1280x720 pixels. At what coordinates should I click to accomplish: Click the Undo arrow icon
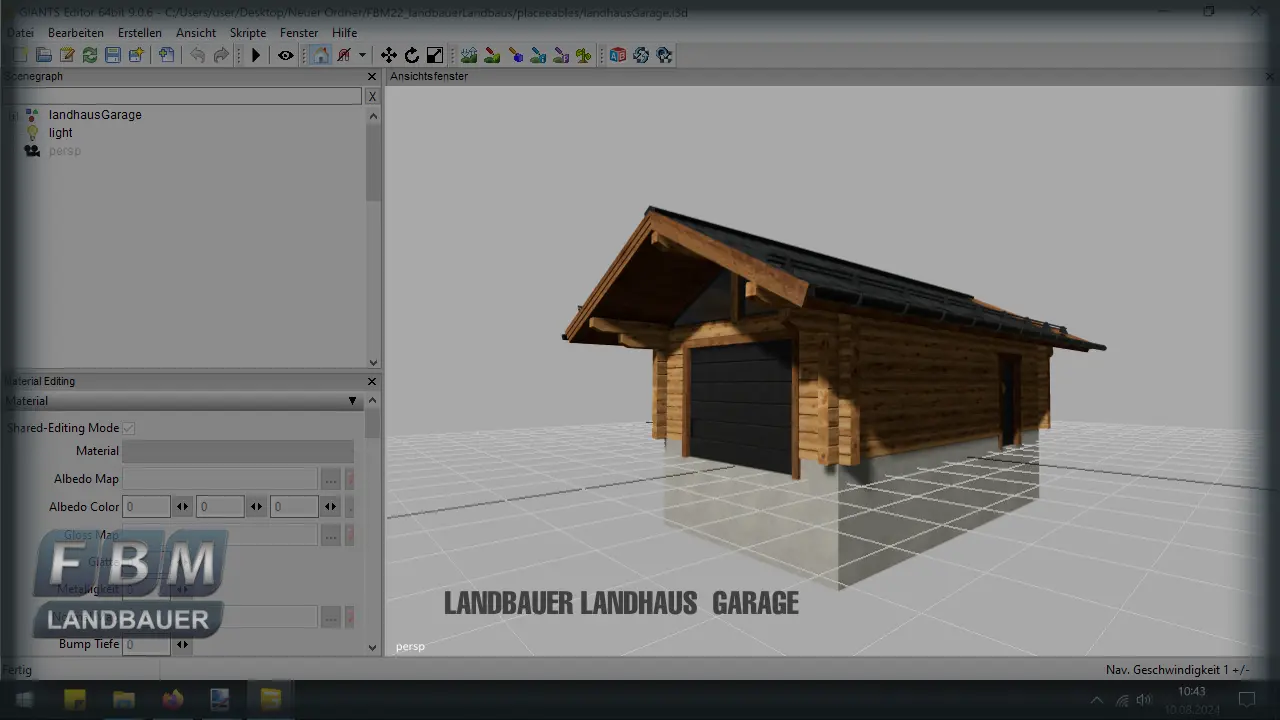tap(197, 55)
